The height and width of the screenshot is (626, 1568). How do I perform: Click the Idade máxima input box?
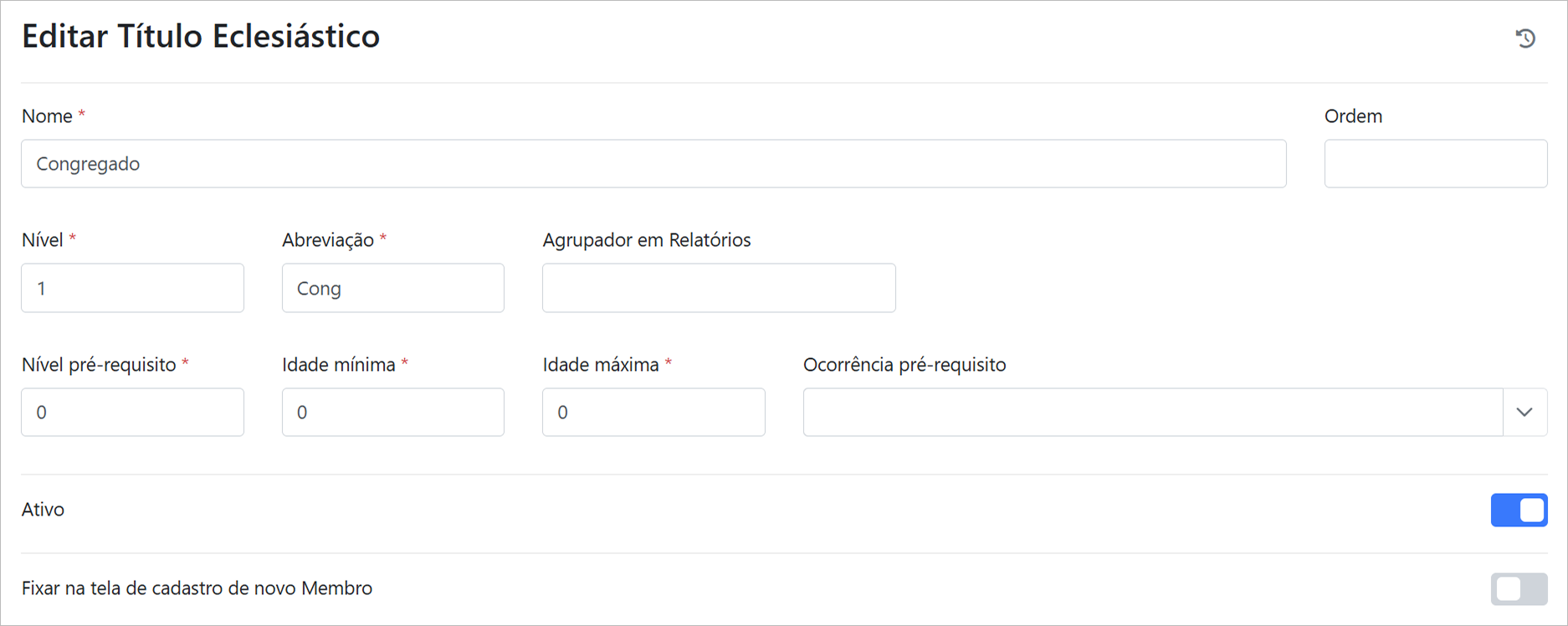(653, 412)
